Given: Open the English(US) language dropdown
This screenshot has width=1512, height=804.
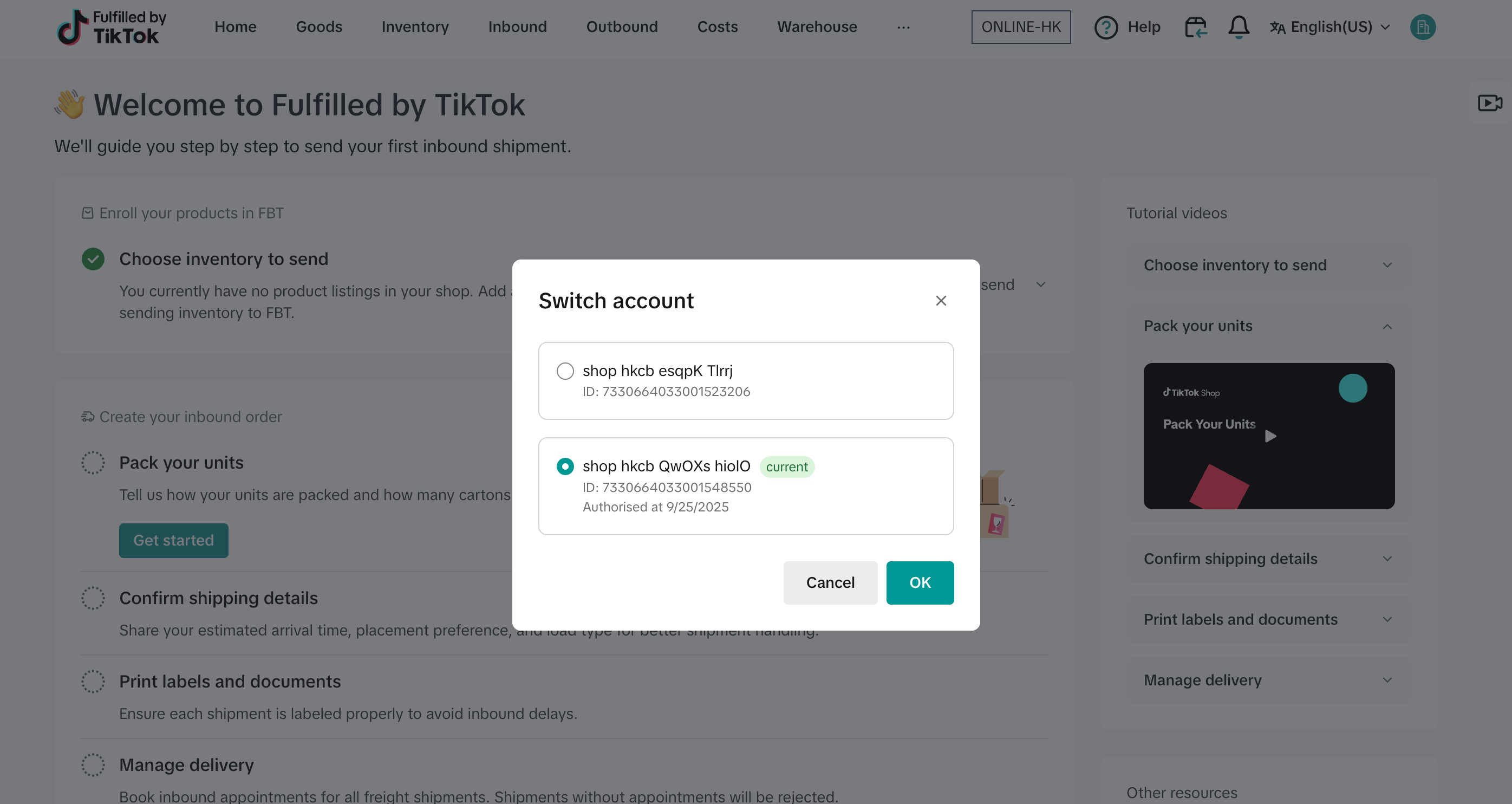Looking at the screenshot, I should (1331, 27).
